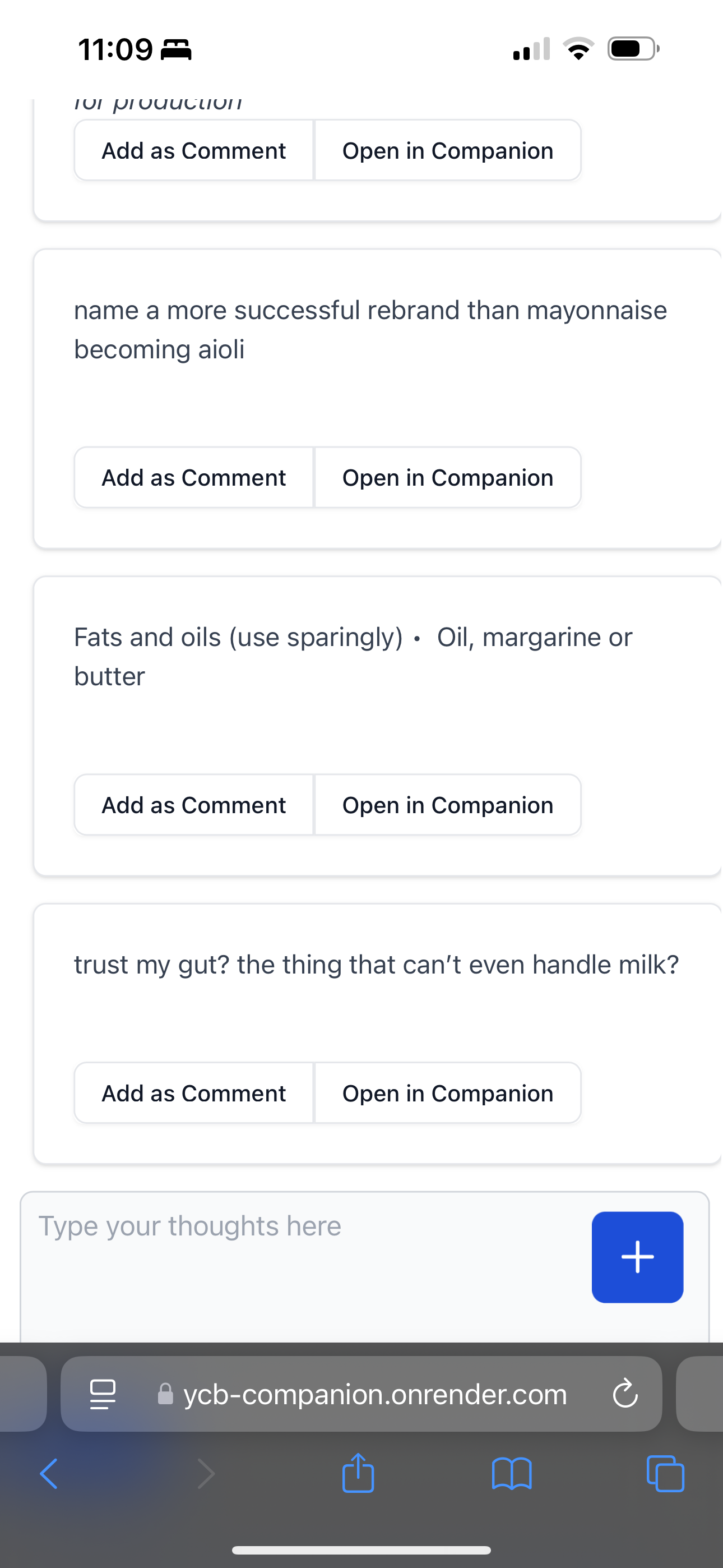Open the top partially visible card in Companion

(448, 150)
